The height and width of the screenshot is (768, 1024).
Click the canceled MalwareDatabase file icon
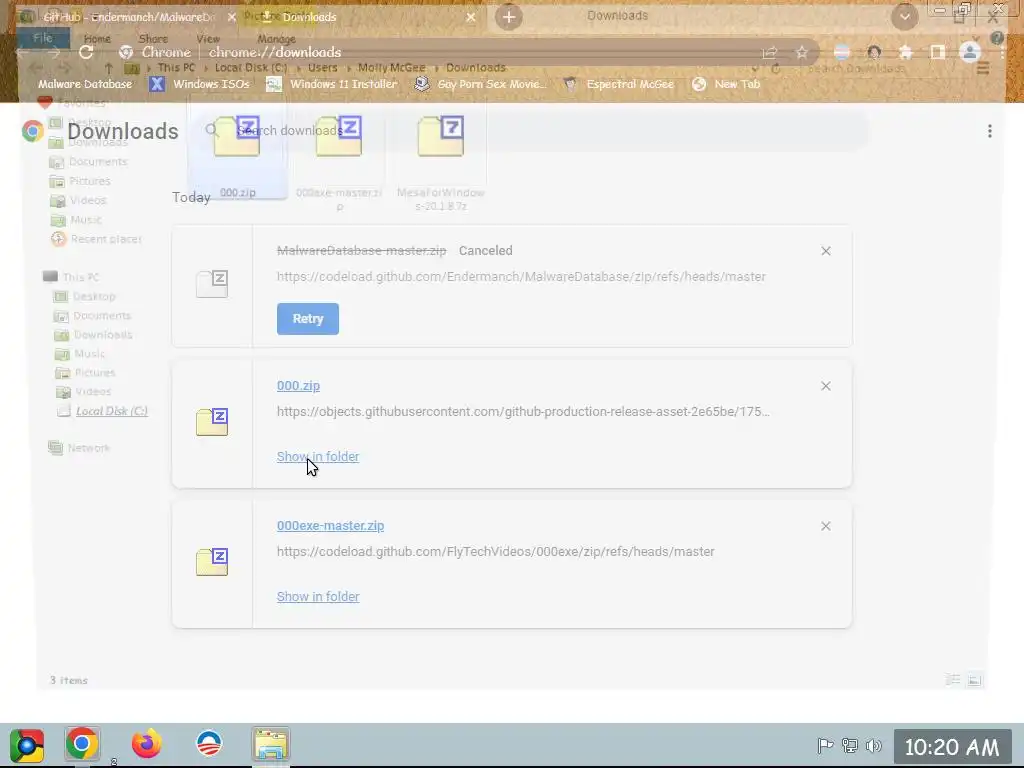[x=212, y=284]
